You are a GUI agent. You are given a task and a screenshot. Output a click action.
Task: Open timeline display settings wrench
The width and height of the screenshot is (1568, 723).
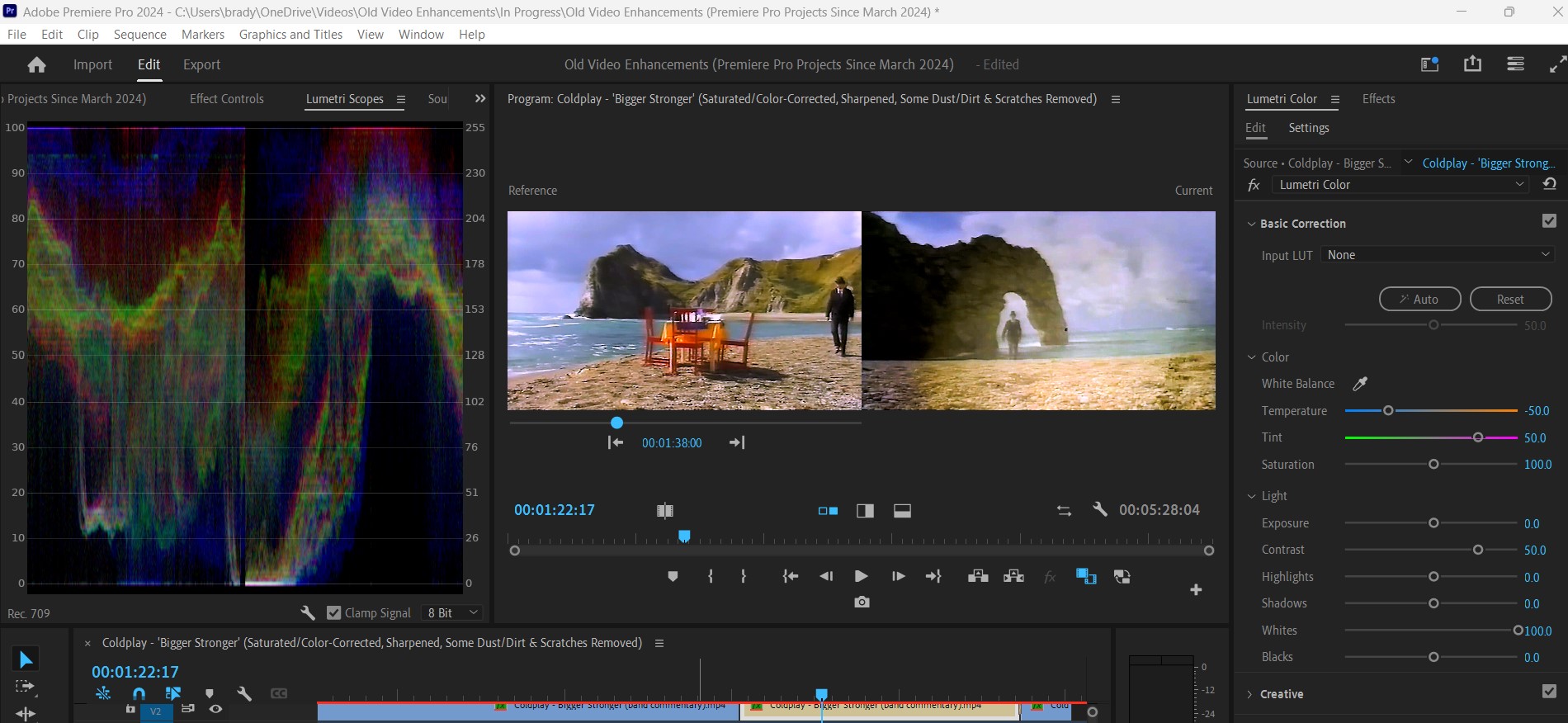tap(243, 694)
